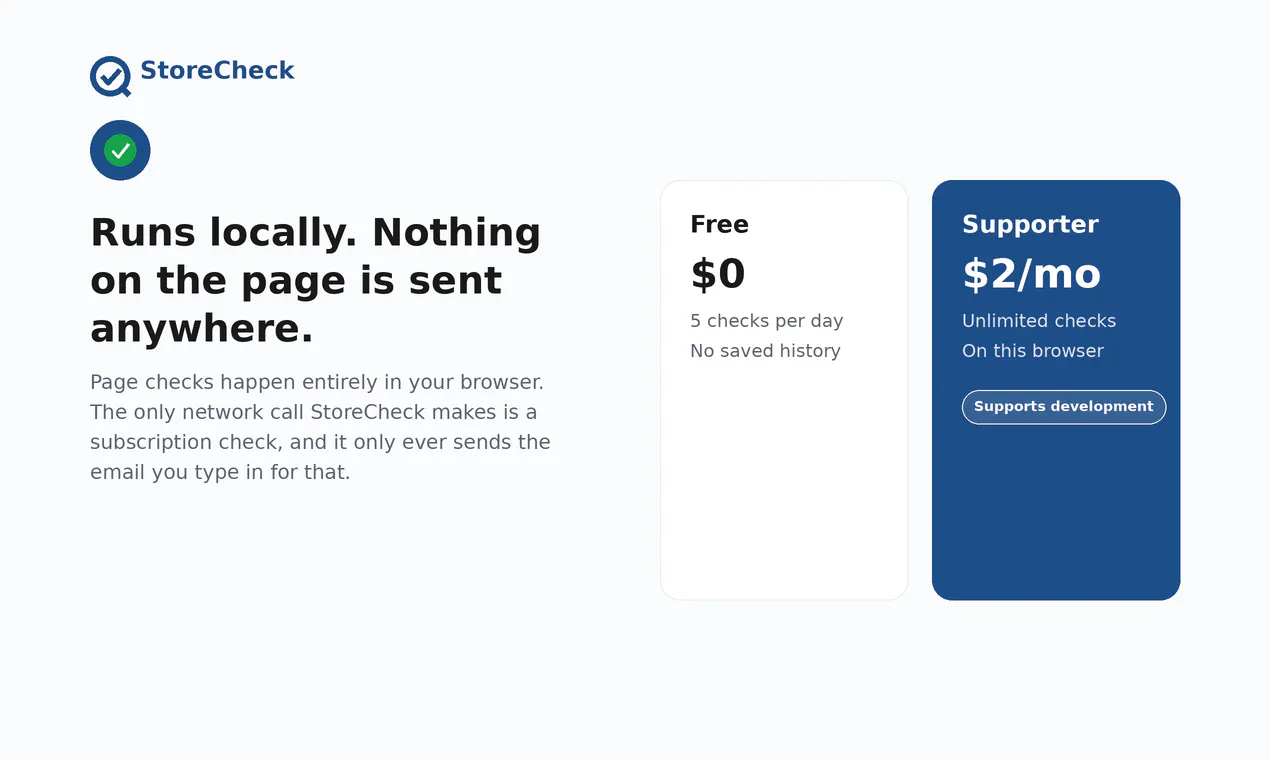Click the word 'anywhere.' in the headline
The image size is (1270, 760).
coord(202,328)
